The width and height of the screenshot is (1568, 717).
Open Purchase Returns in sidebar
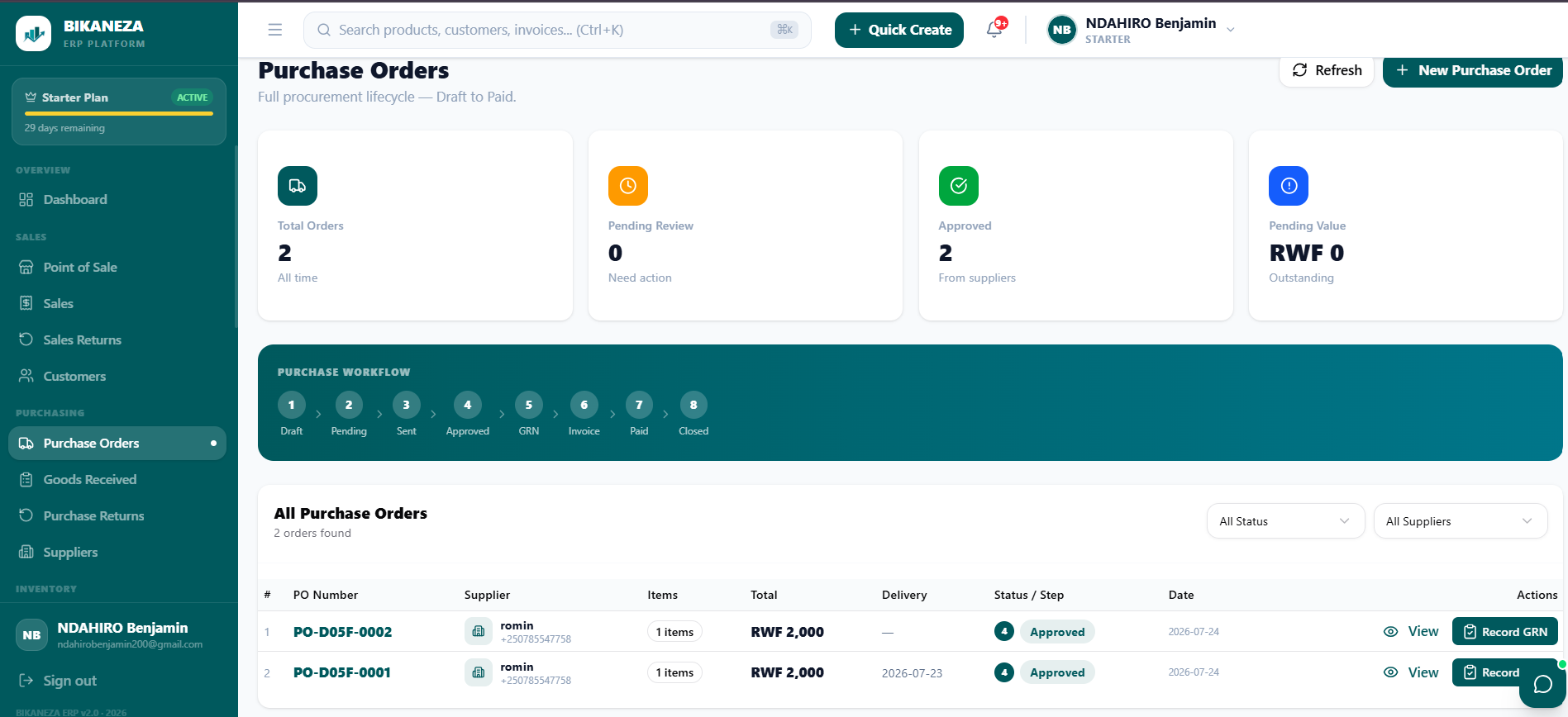point(117,516)
